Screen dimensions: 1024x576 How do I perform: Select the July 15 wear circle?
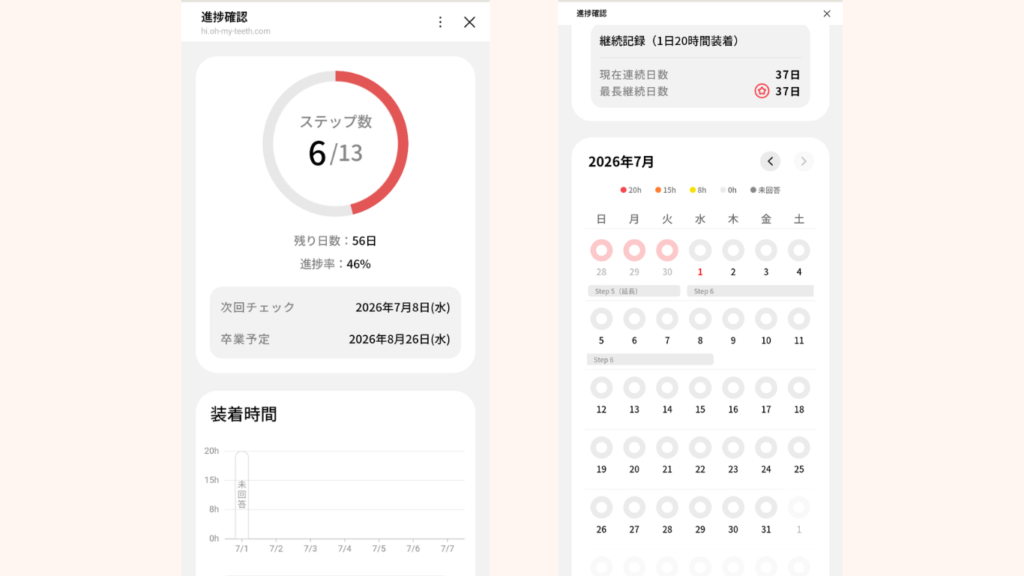click(700, 388)
